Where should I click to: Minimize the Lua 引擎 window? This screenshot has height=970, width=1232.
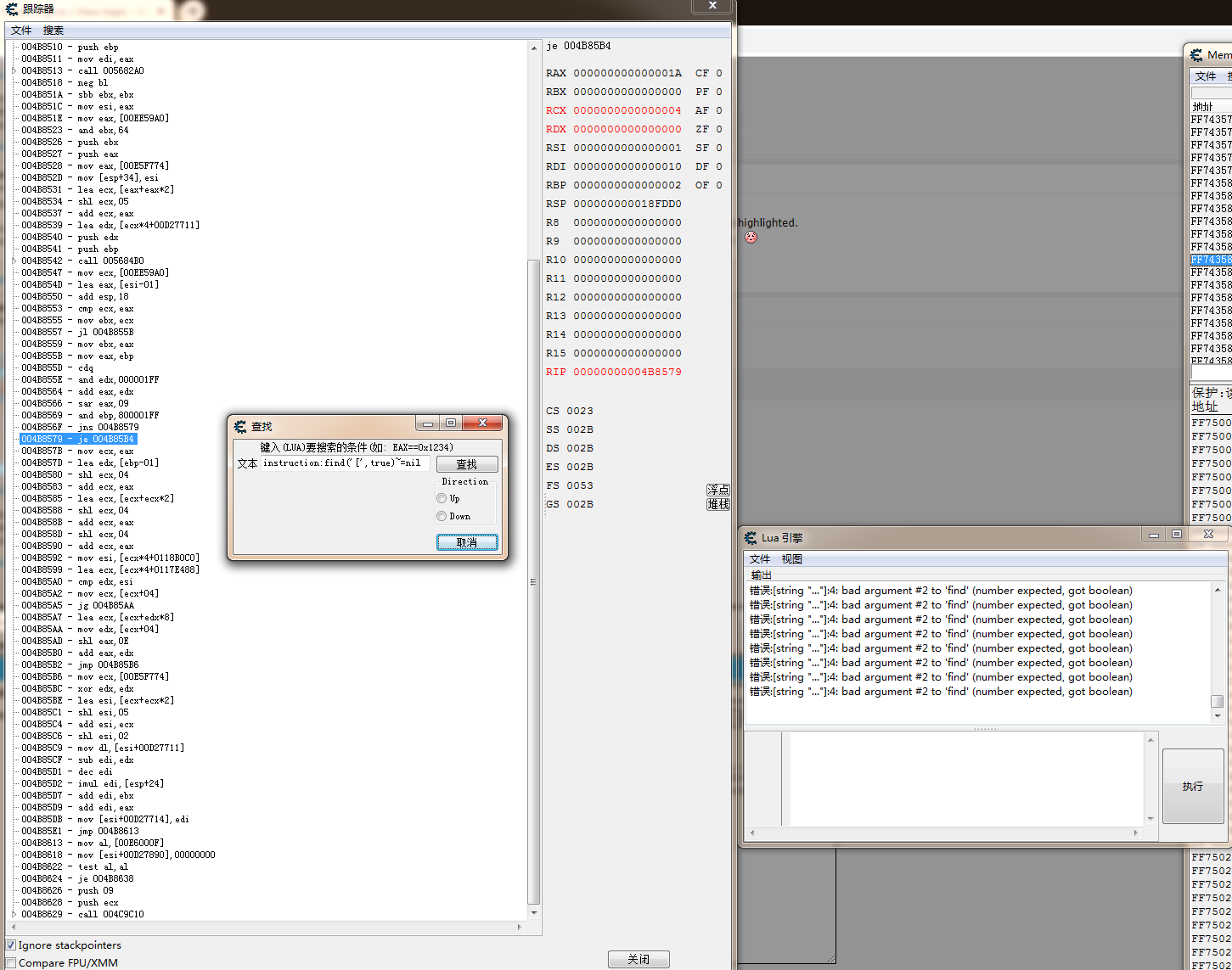(1153, 535)
